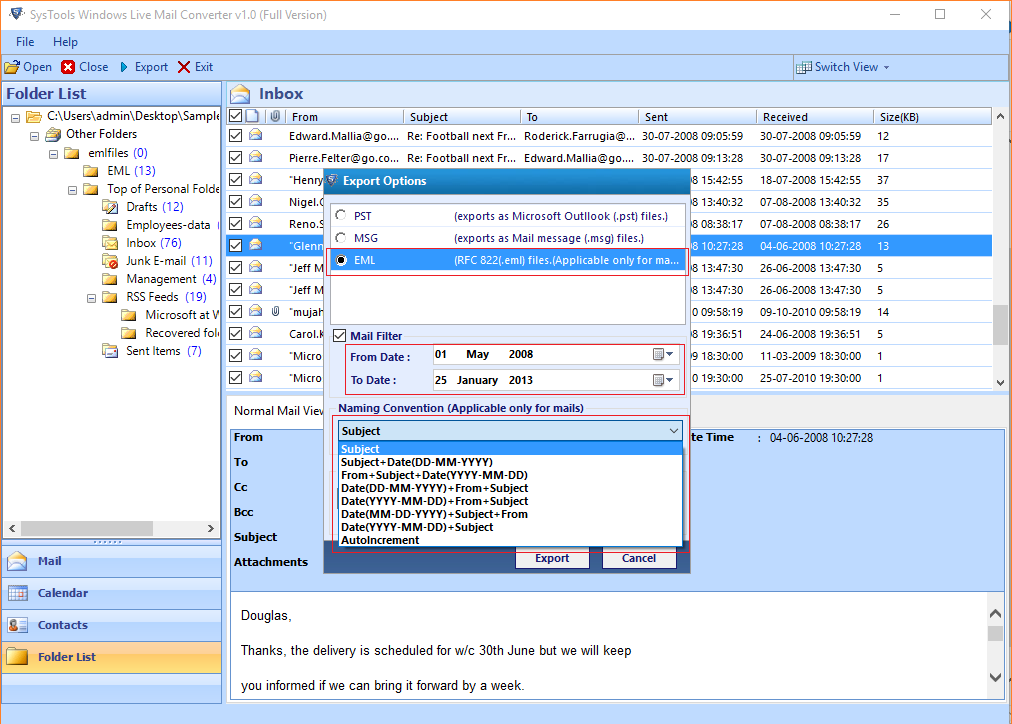This screenshot has height=724, width=1012.
Task: Collapse Top of Personal Folders node
Action: pos(72,190)
